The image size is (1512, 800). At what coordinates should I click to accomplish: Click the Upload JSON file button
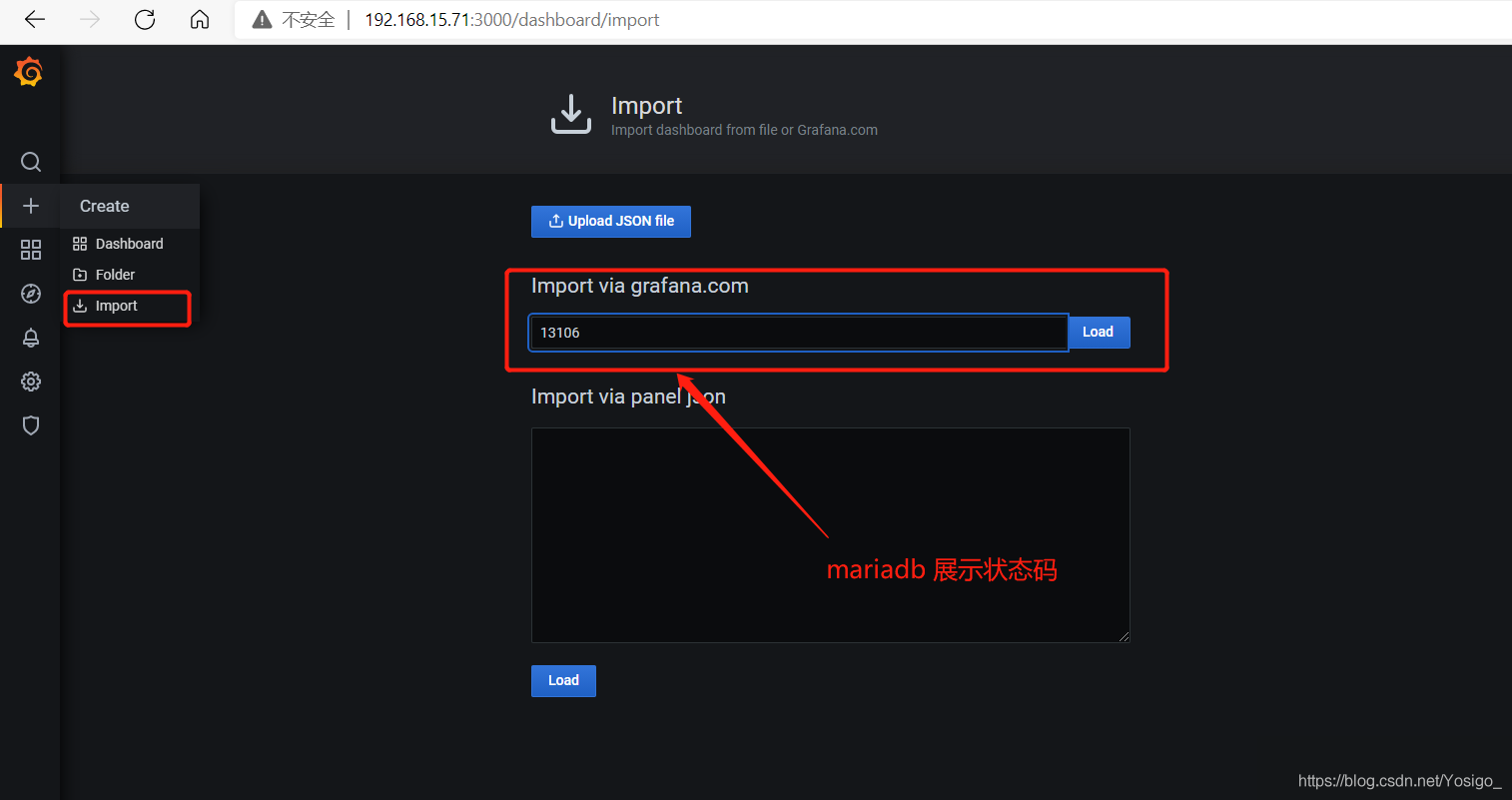(611, 222)
